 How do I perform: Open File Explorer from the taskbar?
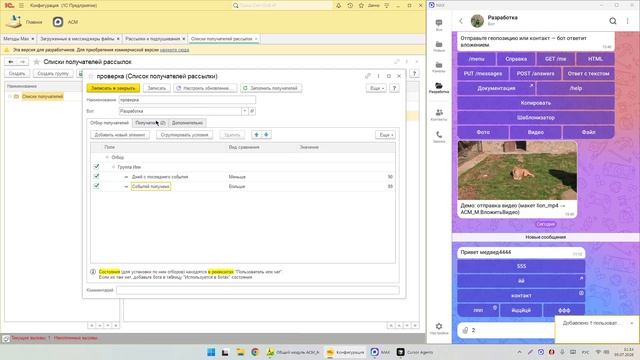[x=240, y=352]
